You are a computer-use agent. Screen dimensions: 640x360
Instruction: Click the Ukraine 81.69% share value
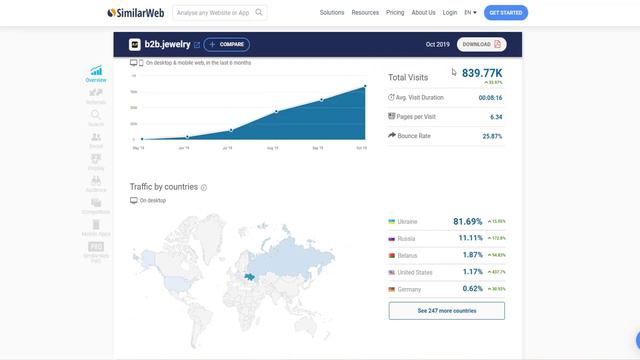467,221
